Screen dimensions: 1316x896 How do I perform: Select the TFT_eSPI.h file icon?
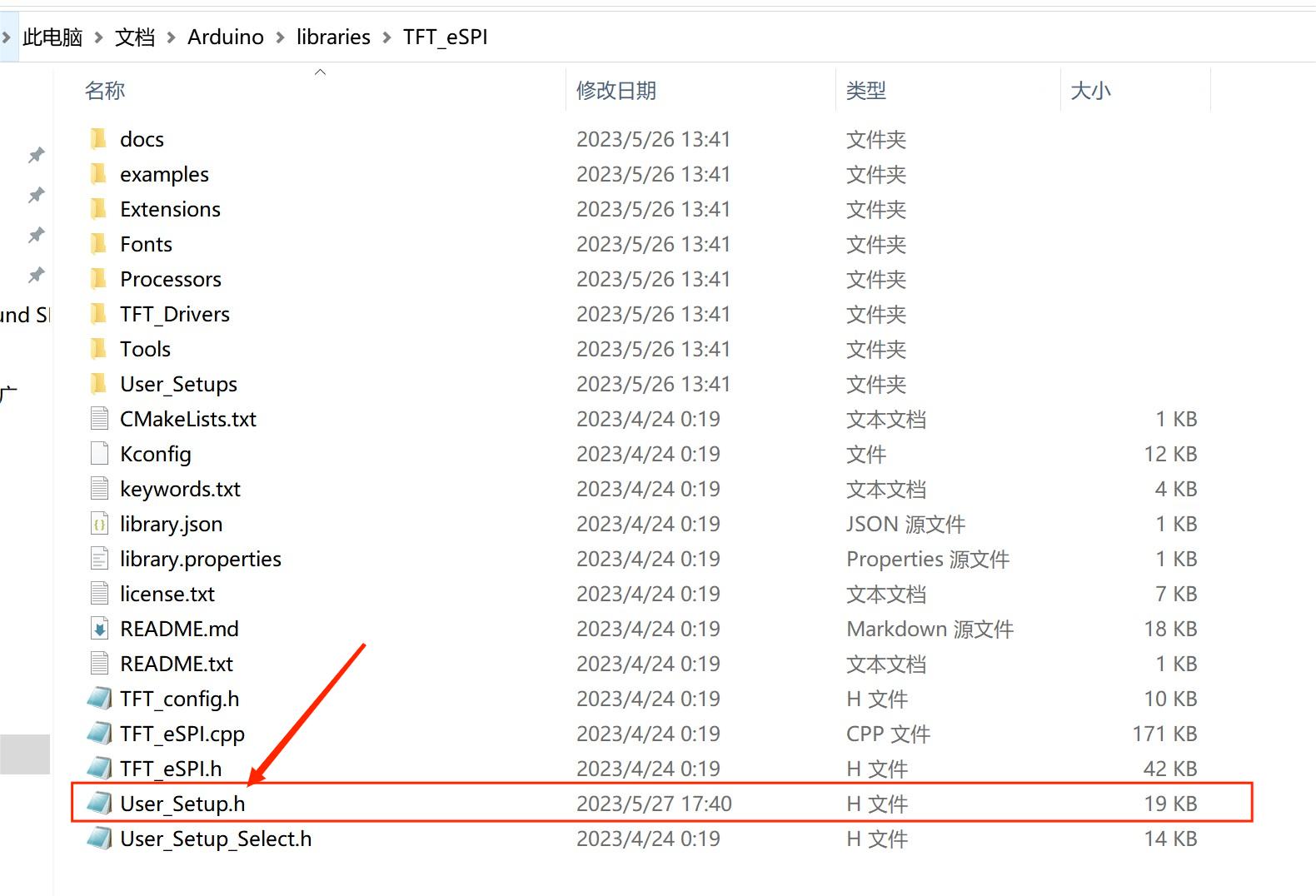click(x=99, y=769)
